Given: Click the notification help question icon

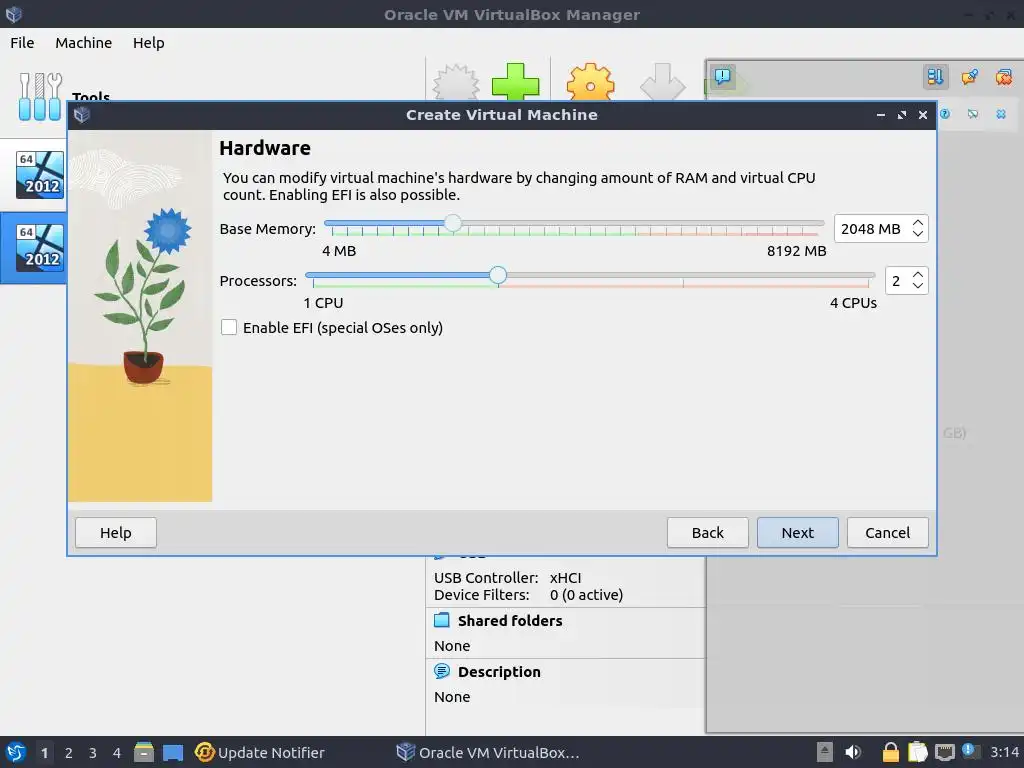Looking at the screenshot, I should pyautogui.click(x=945, y=114).
